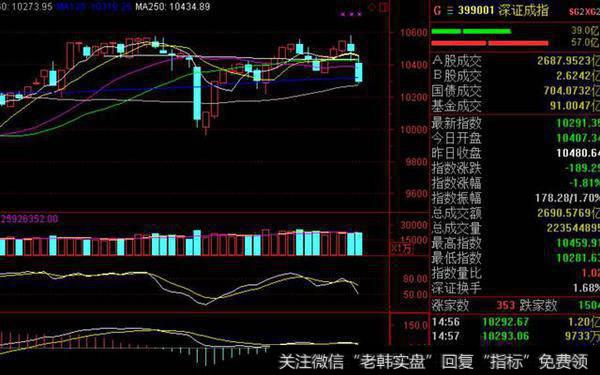Viewport: 600px width, 375px height.
Task: Click the 基金成交 label
Action: coord(457,106)
